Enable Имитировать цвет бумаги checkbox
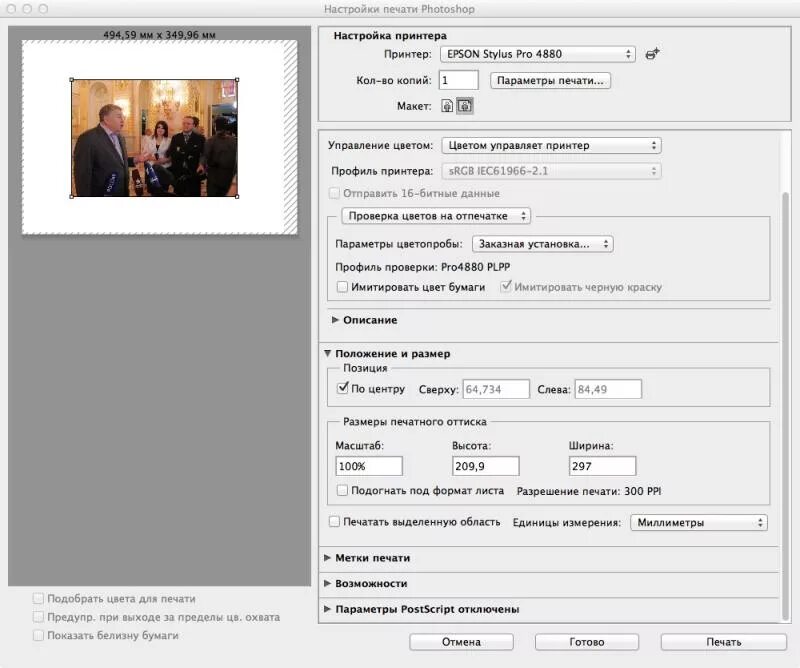 click(342, 287)
